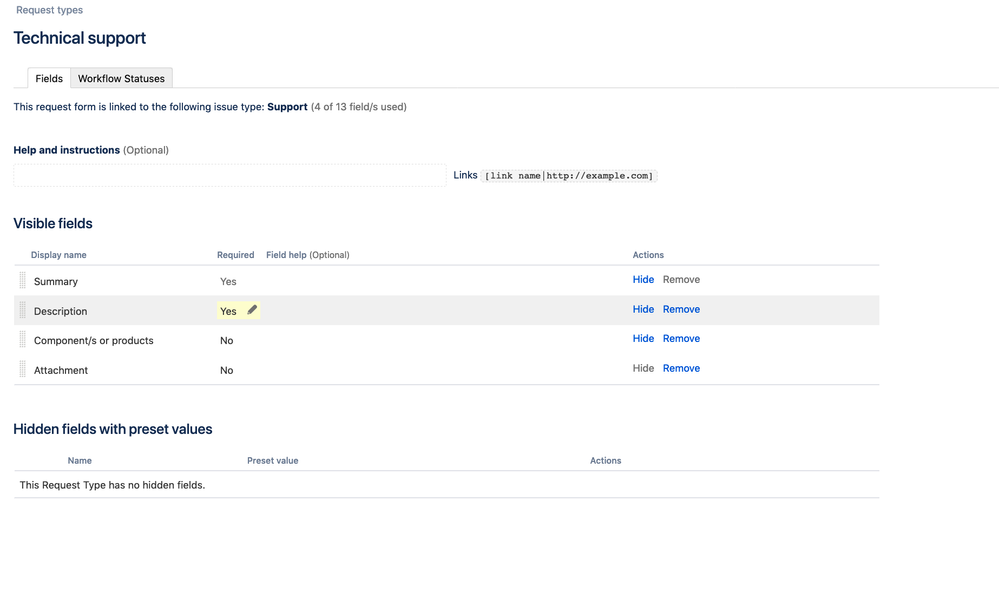Switch to the Fields tab
999x594 pixels.
(49, 78)
